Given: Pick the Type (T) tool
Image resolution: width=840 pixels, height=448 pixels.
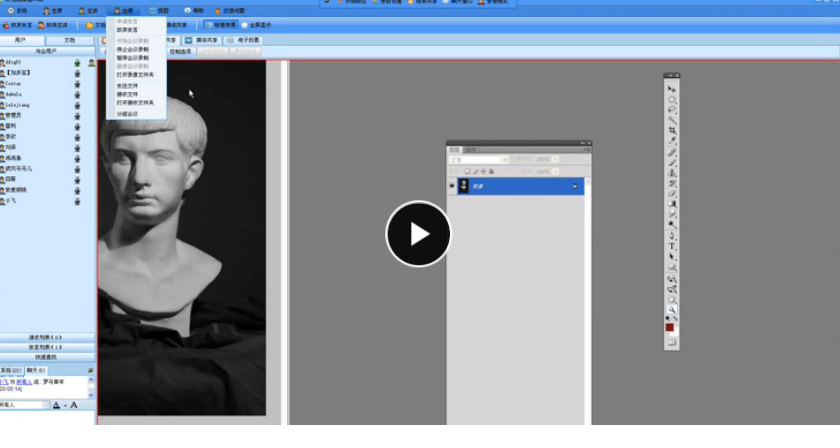Looking at the screenshot, I should pos(672,245).
